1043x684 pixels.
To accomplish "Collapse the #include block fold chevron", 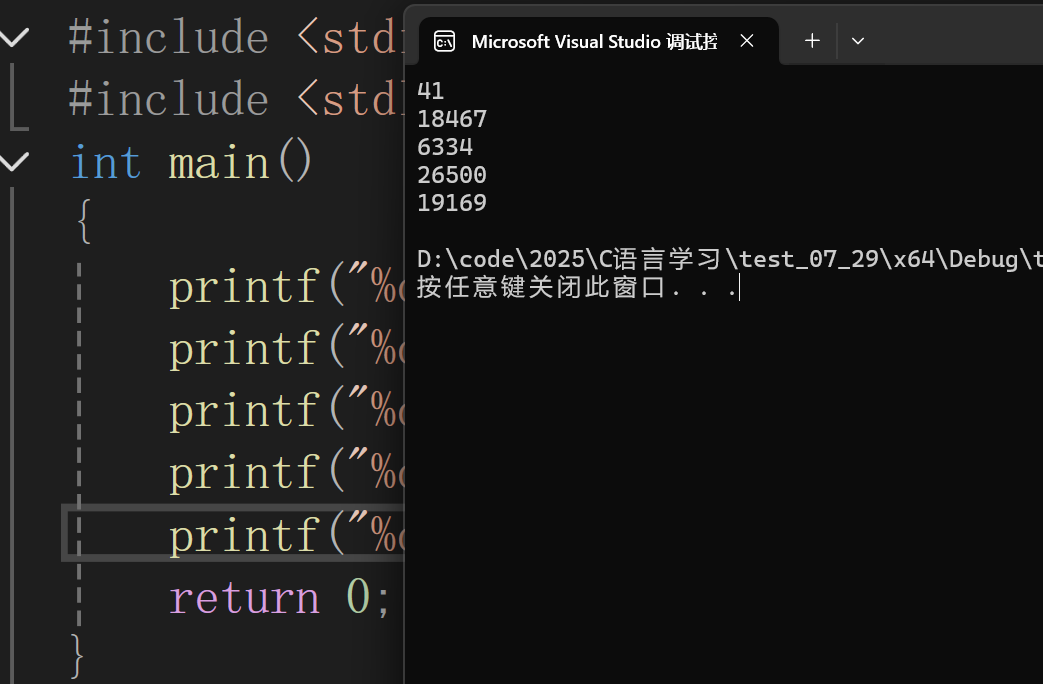I will pos(14,38).
